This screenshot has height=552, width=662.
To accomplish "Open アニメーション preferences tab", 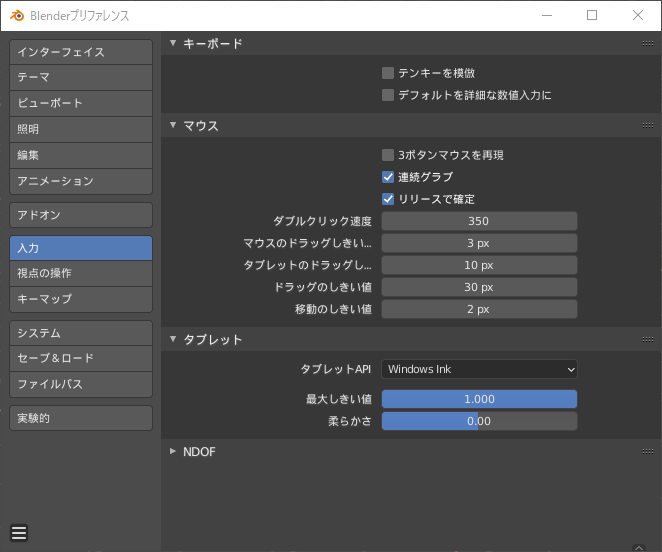I will click(x=81, y=182).
